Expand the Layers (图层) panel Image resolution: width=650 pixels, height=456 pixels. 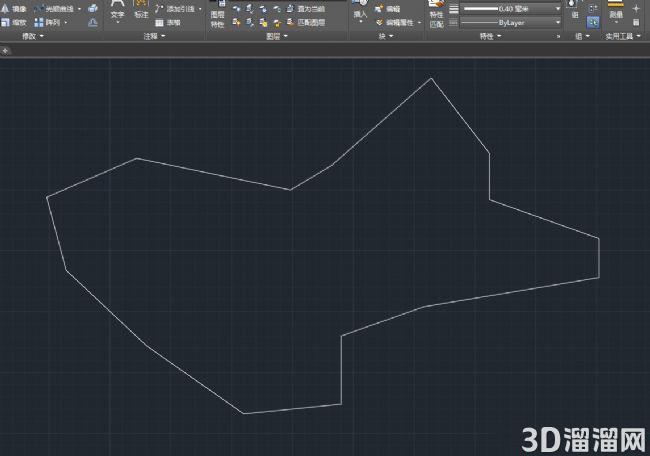[x=276, y=36]
